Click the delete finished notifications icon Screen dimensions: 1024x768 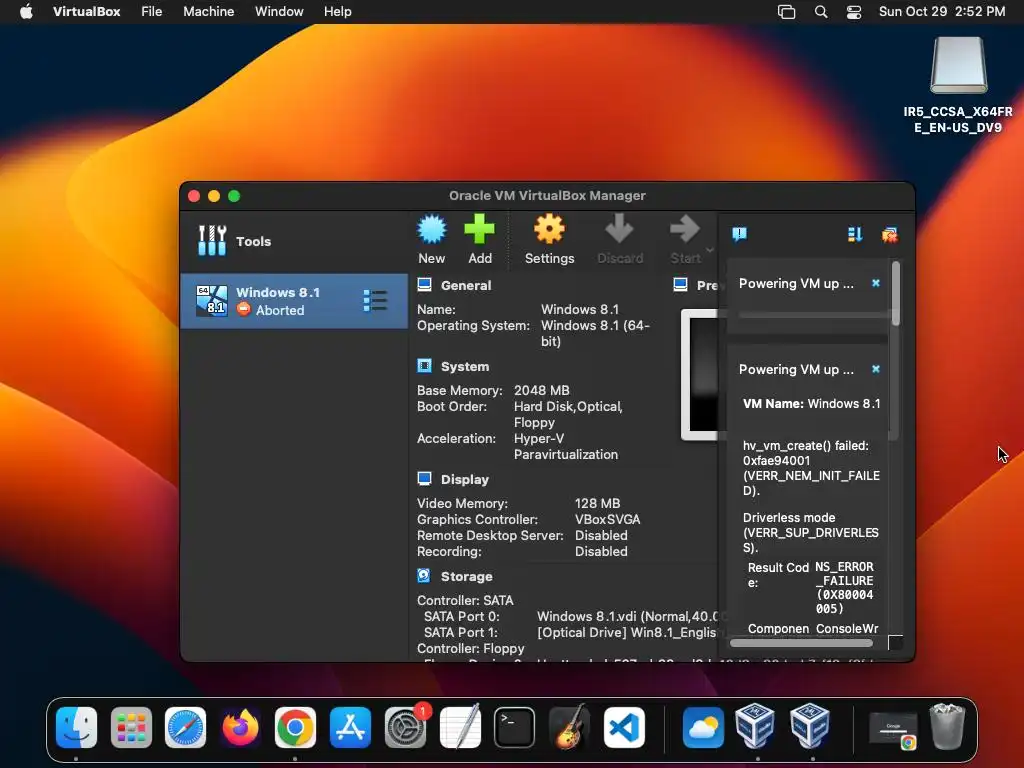pos(889,234)
